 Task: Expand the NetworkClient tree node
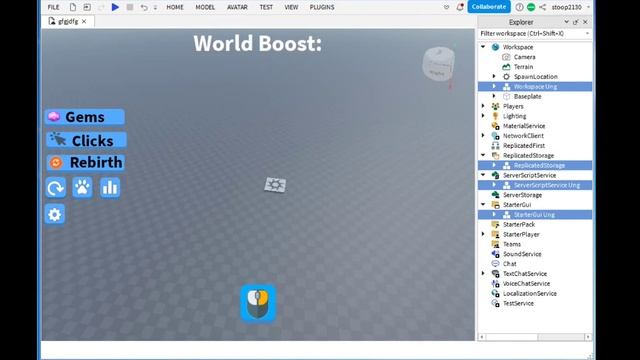pos(483,136)
